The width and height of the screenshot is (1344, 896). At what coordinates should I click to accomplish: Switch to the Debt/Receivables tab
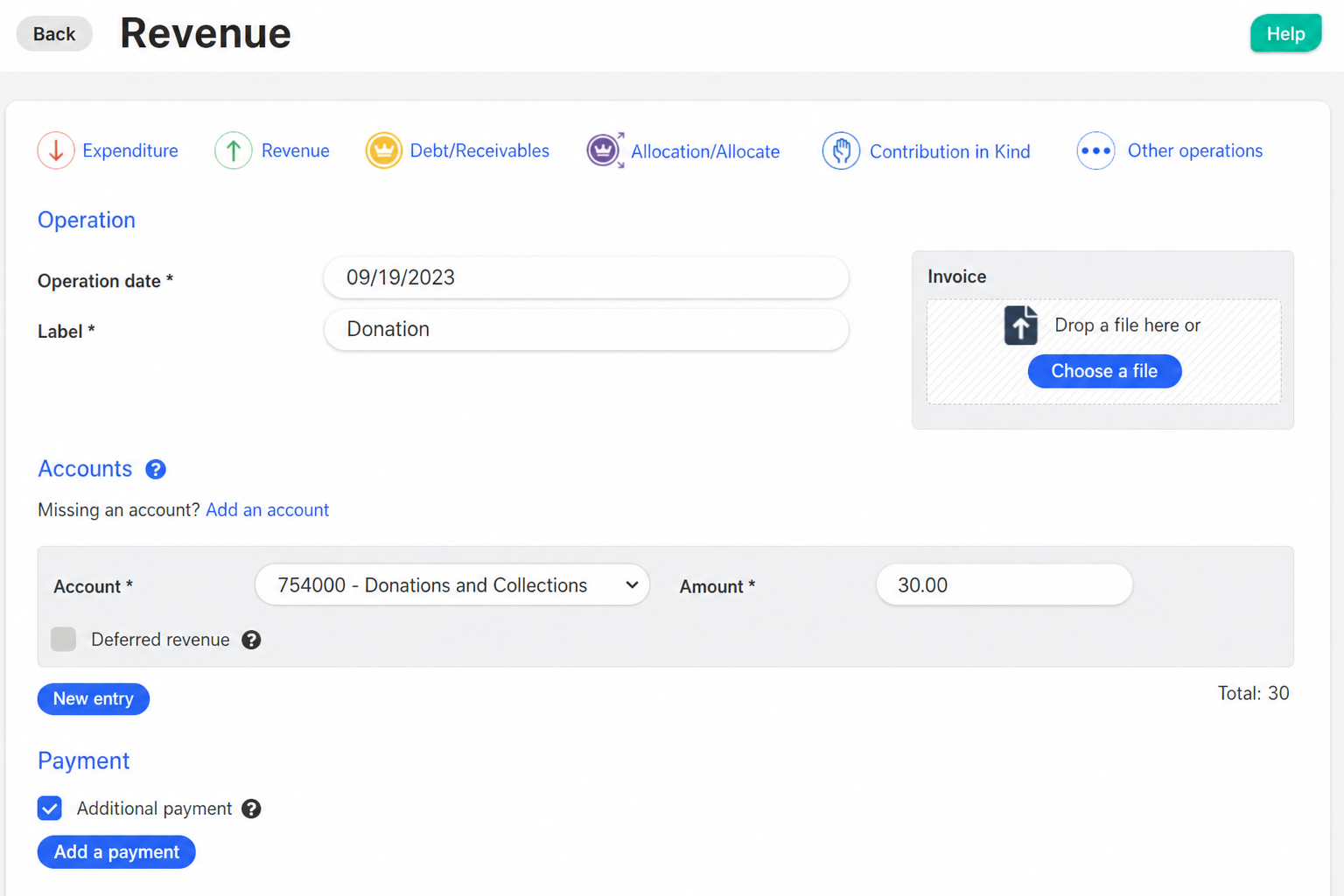pos(479,150)
